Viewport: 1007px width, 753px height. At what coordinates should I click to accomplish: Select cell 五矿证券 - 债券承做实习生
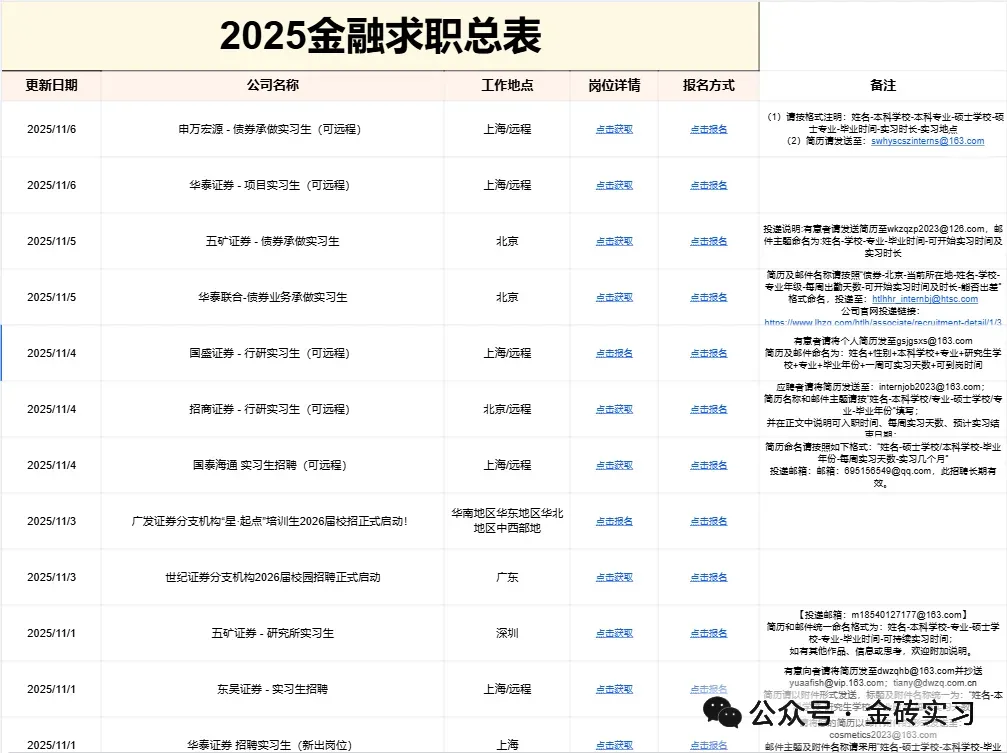[x=272, y=241]
